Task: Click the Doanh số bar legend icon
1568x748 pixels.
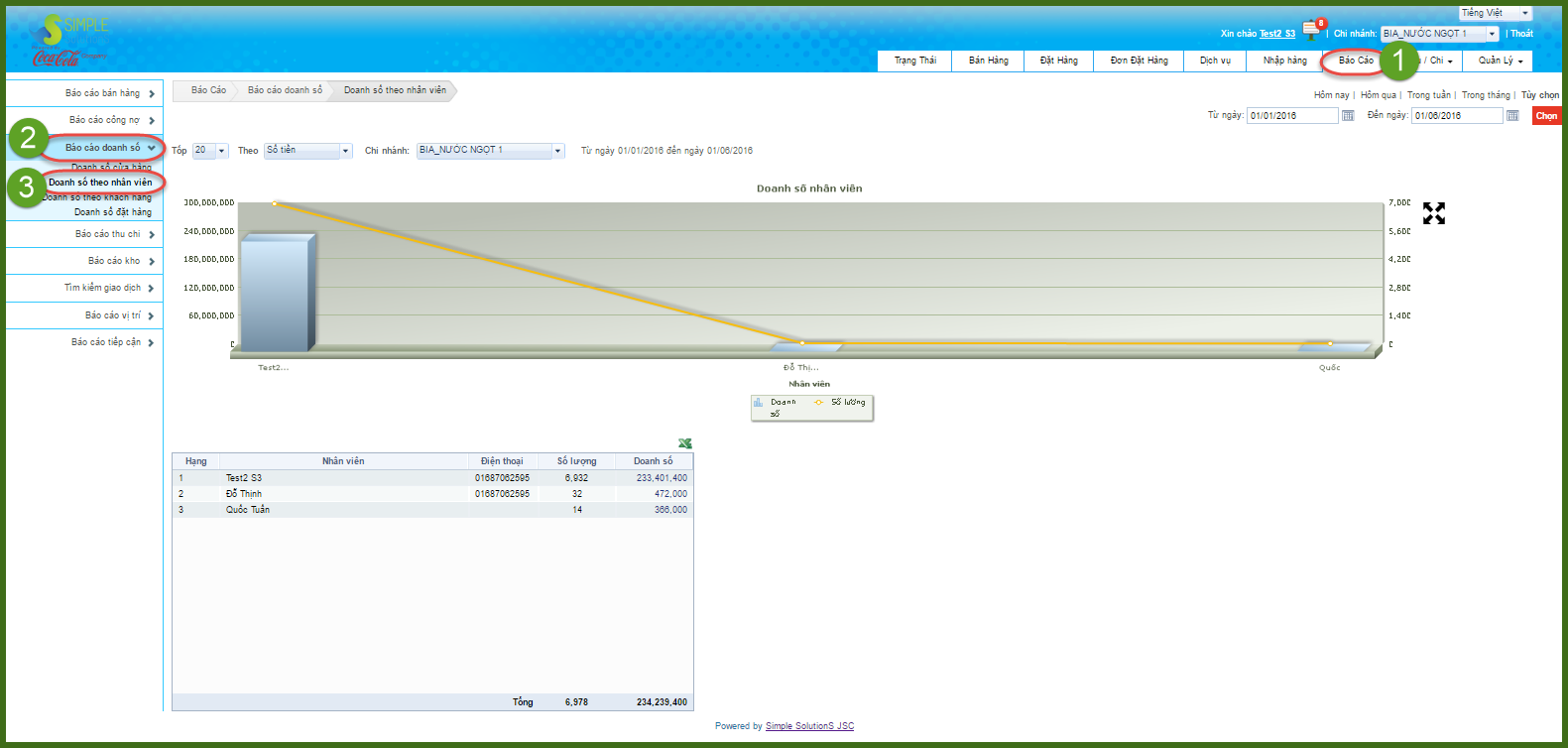Action: coord(759,403)
